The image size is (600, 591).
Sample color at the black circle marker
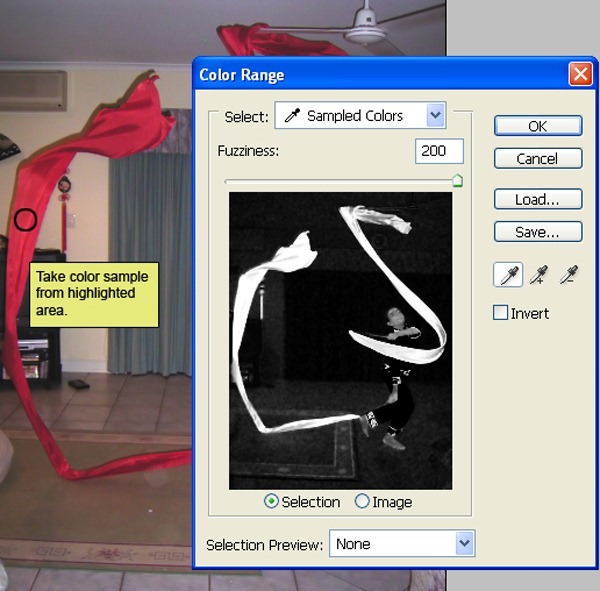(x=25, y=220)
